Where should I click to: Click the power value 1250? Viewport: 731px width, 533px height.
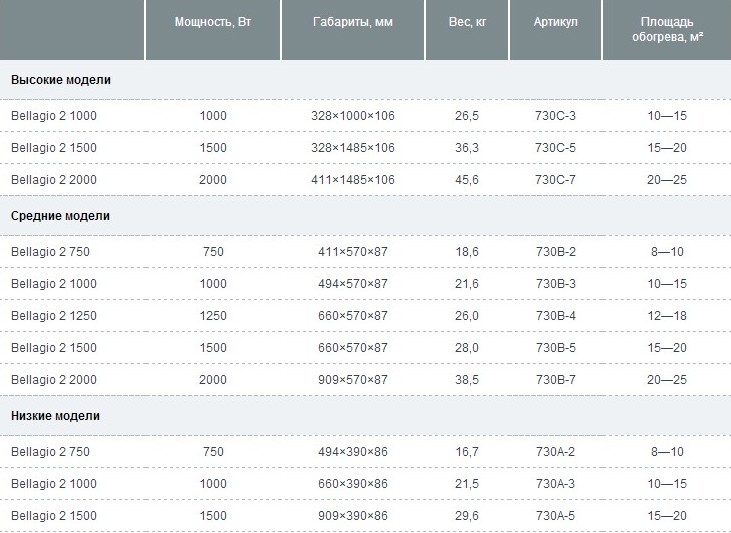click(213, 316)
